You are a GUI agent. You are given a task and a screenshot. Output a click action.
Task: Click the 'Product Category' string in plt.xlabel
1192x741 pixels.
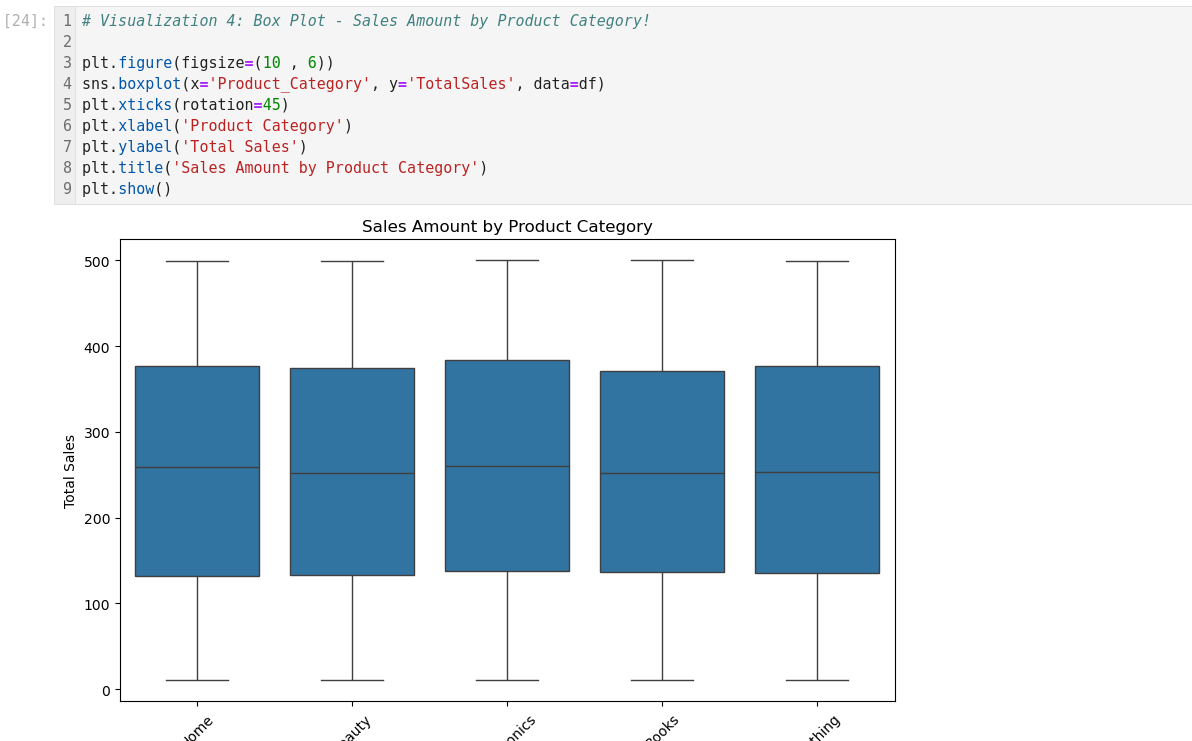(262, 126)
